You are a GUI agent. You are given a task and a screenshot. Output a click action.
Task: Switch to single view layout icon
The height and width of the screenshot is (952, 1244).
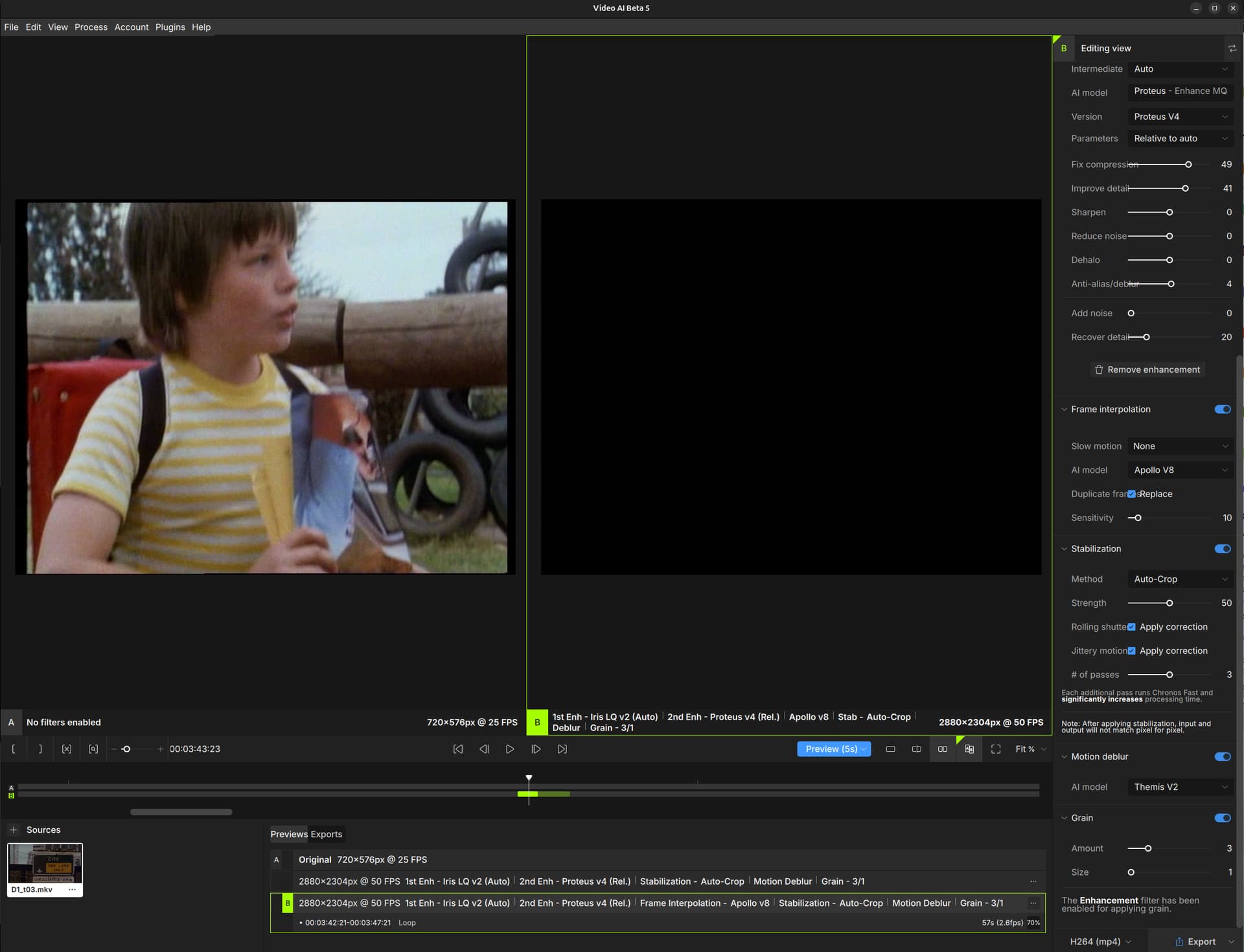pyautogui.click(x=890, y=749)
